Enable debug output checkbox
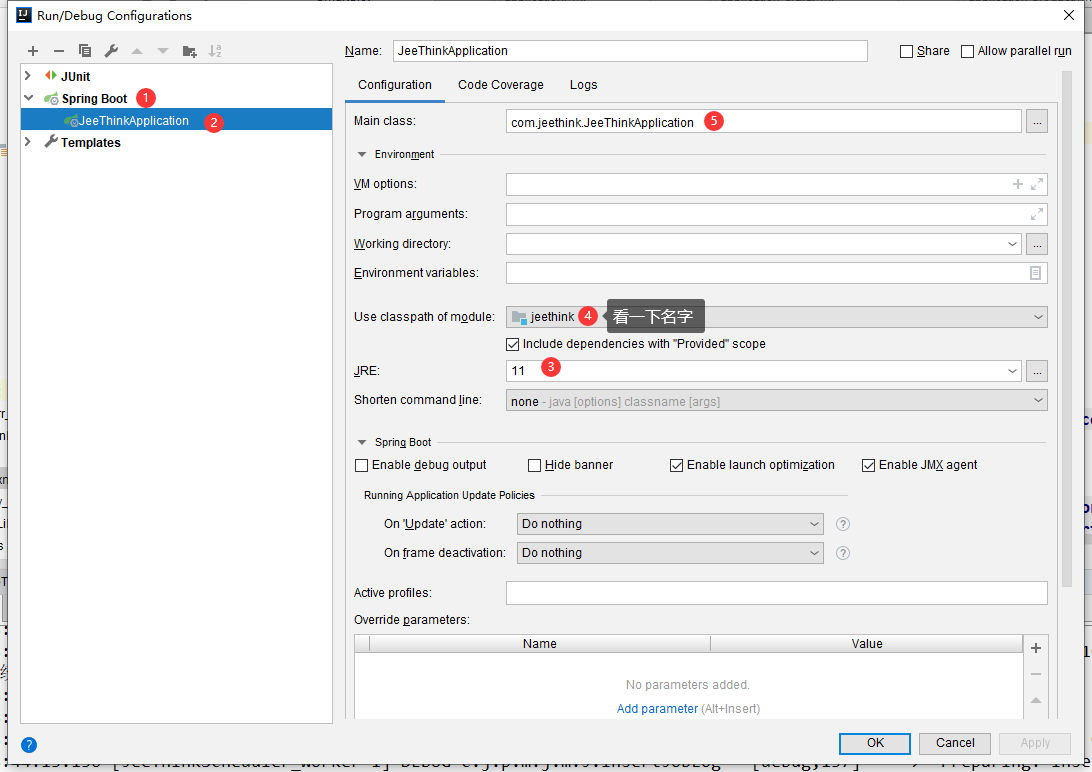Image resolution: width=1092 pixels, height=772 pixels. pos(361,465)
